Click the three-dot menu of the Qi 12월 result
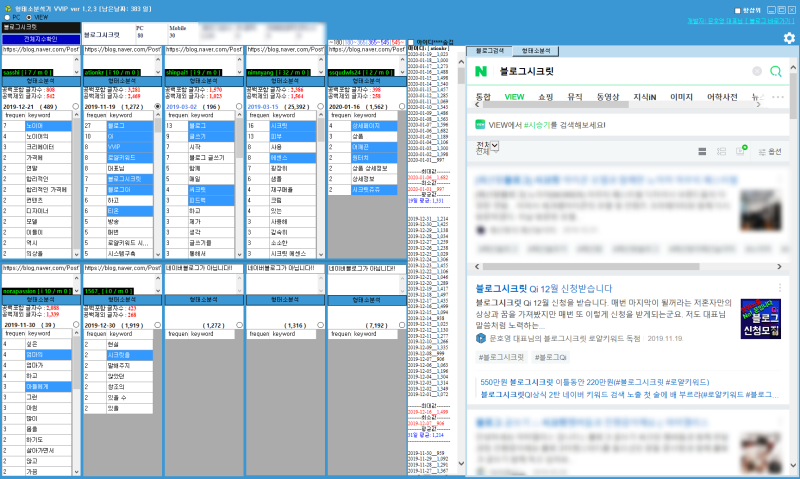Image resolution: width=800 pixels, height=479 pixels. [780, 288]
